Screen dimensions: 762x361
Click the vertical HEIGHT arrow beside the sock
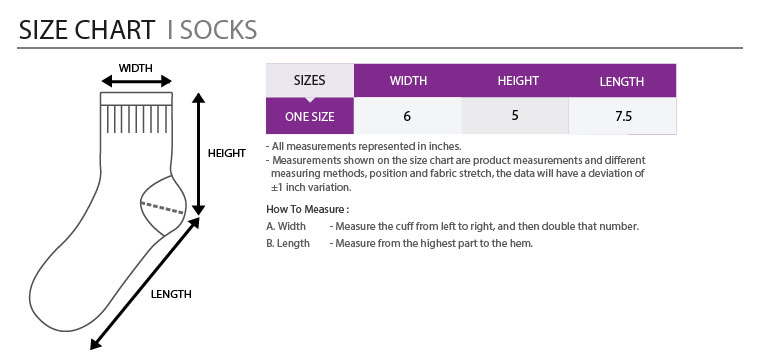pyautogui.click(x=198, y=154)
